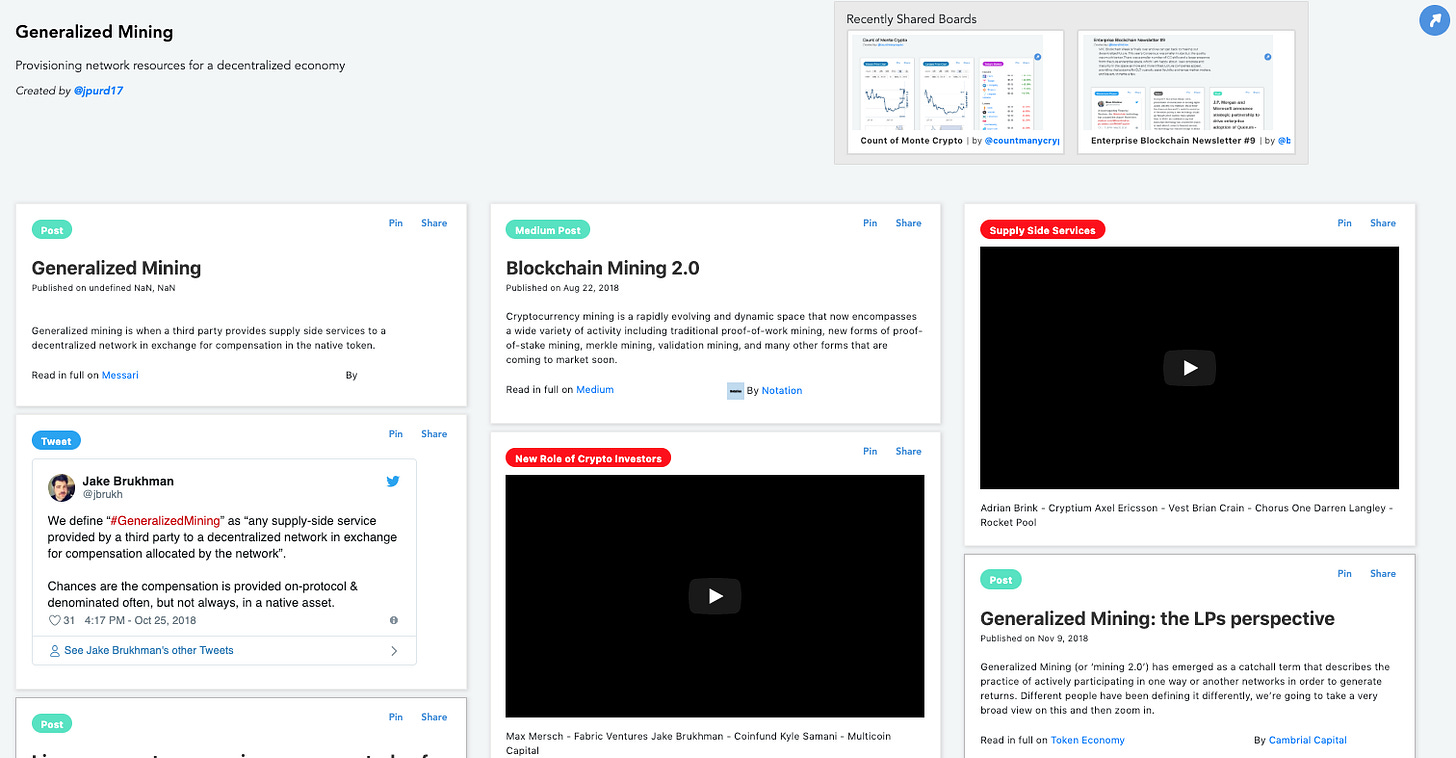Pin the partially visible bottom-left Post card
The height and width of the screenshot is (758, 1456).
pyautogui.click(x=396, y=717)
